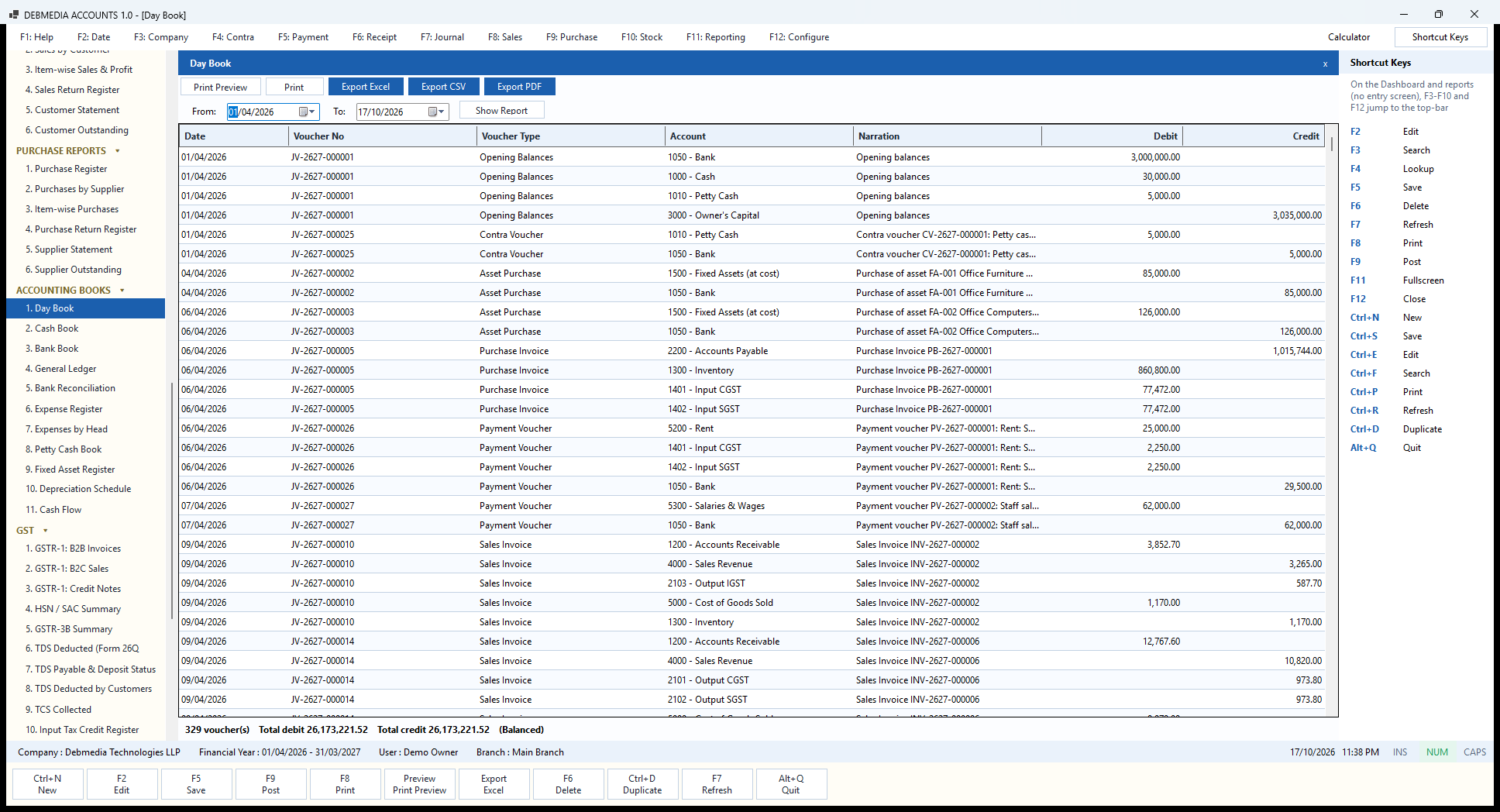The width and height of the screenshot is (1500, 812).
Task: Sort by the Debit column header
Action: (x=1112, y=136)
